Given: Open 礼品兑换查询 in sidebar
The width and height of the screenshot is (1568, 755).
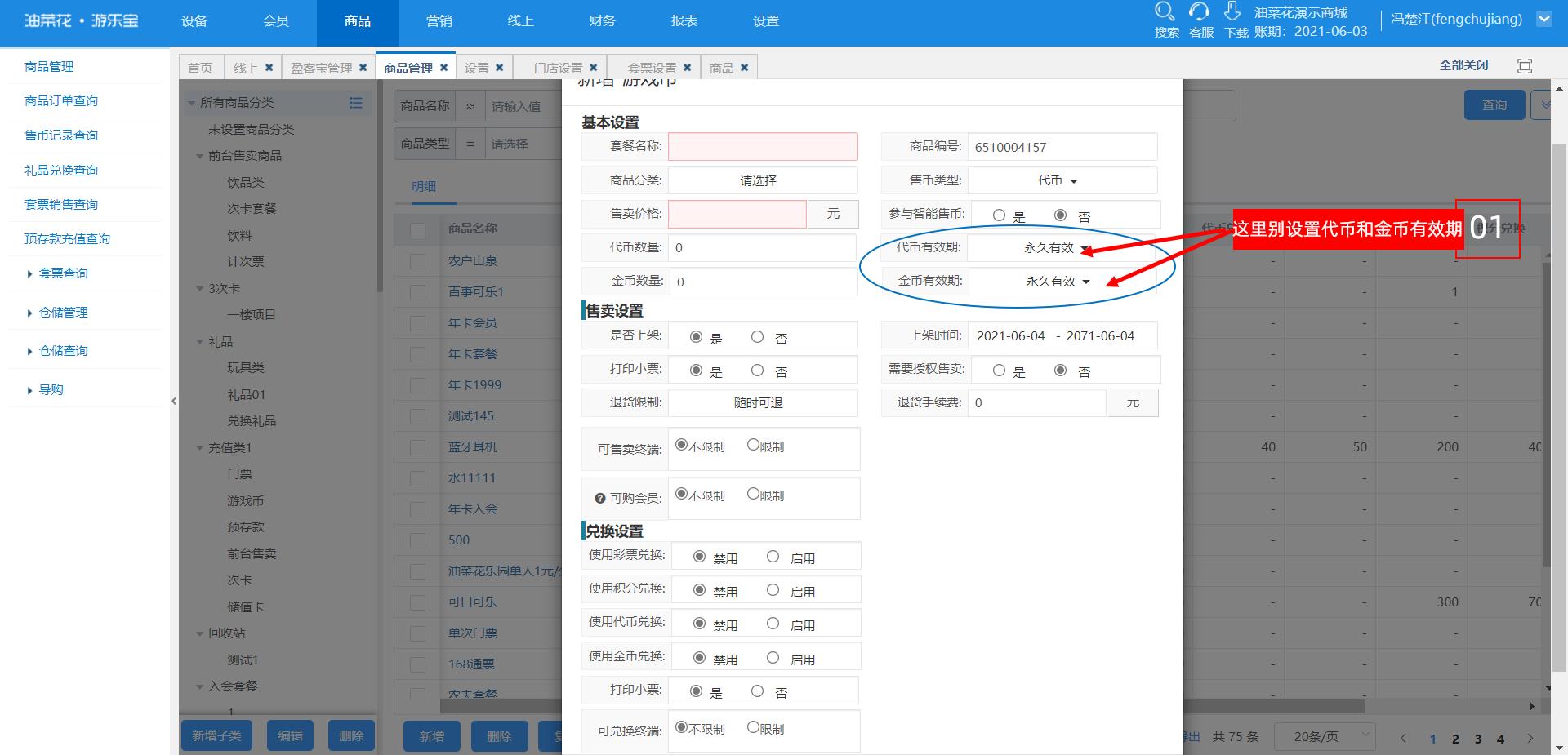Looking at the screenshot, I should pos(61,170).
